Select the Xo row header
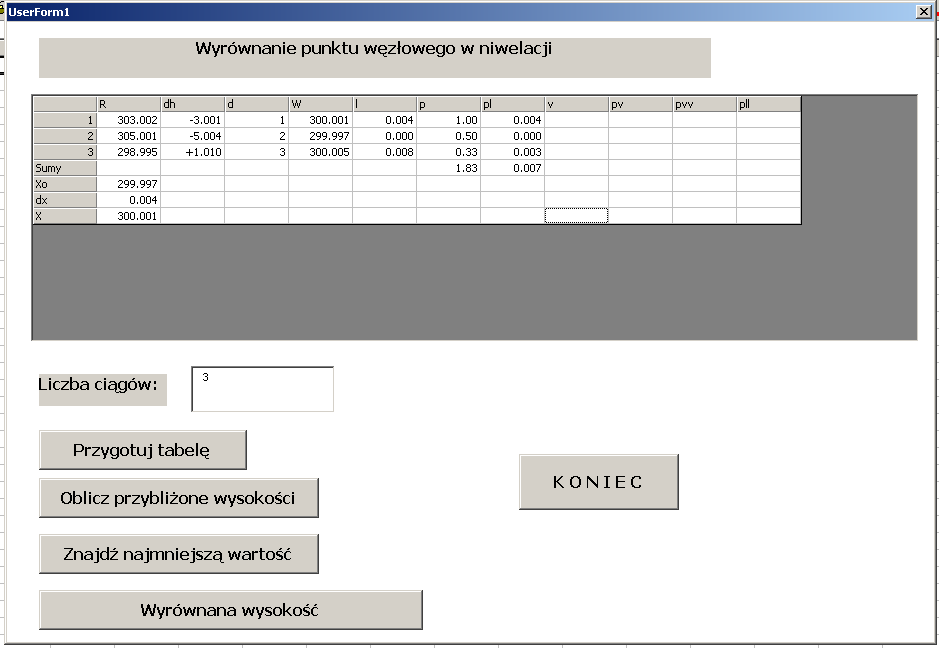The height and width of the screenshot is (648, 939). click(x=65, y=184)
